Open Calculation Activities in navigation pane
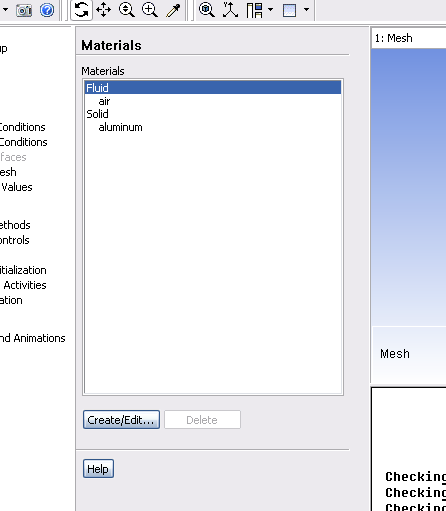 coord(24,285)
